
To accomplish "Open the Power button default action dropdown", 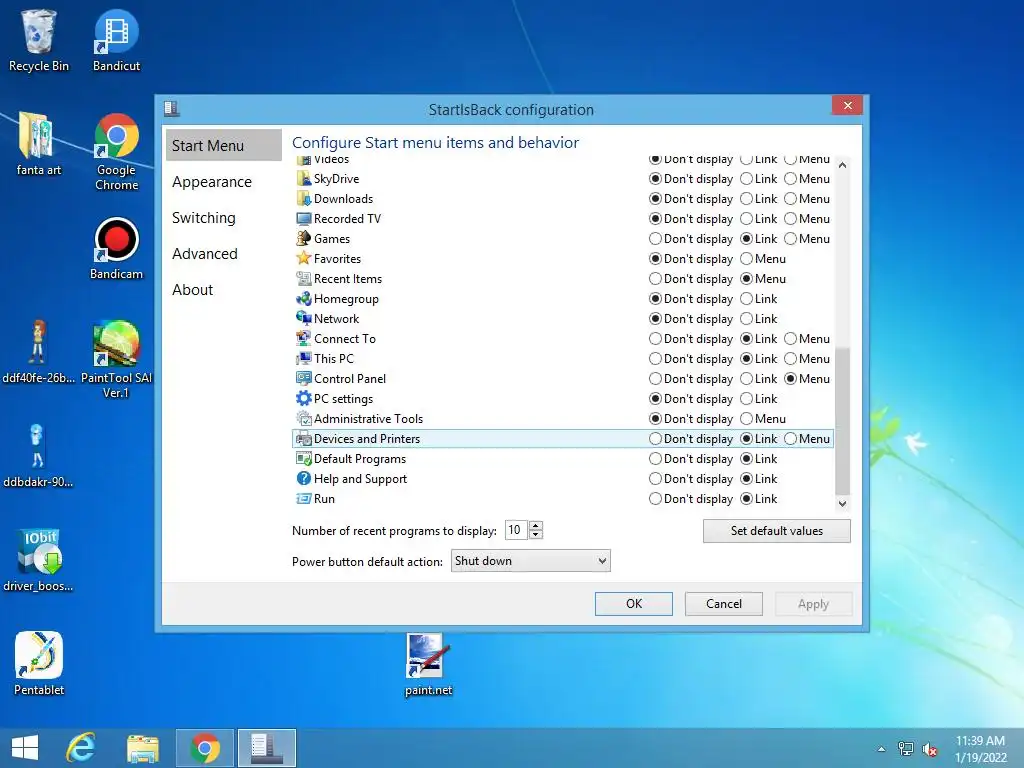I will [x=530, y=560].
